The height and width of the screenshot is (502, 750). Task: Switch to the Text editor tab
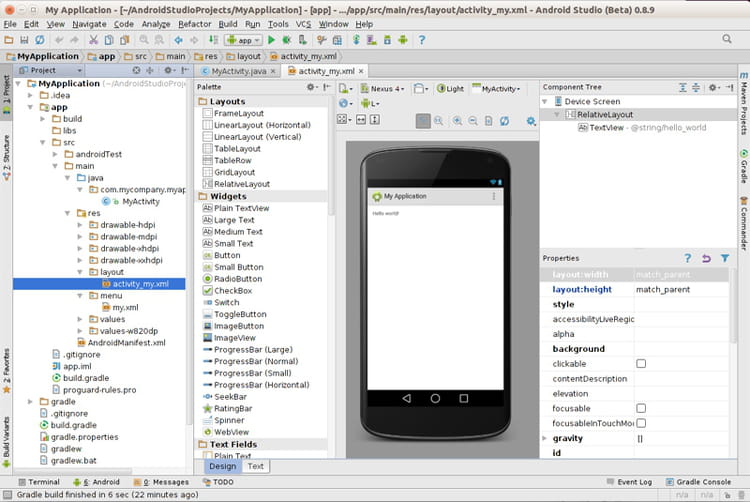point(255,466)
